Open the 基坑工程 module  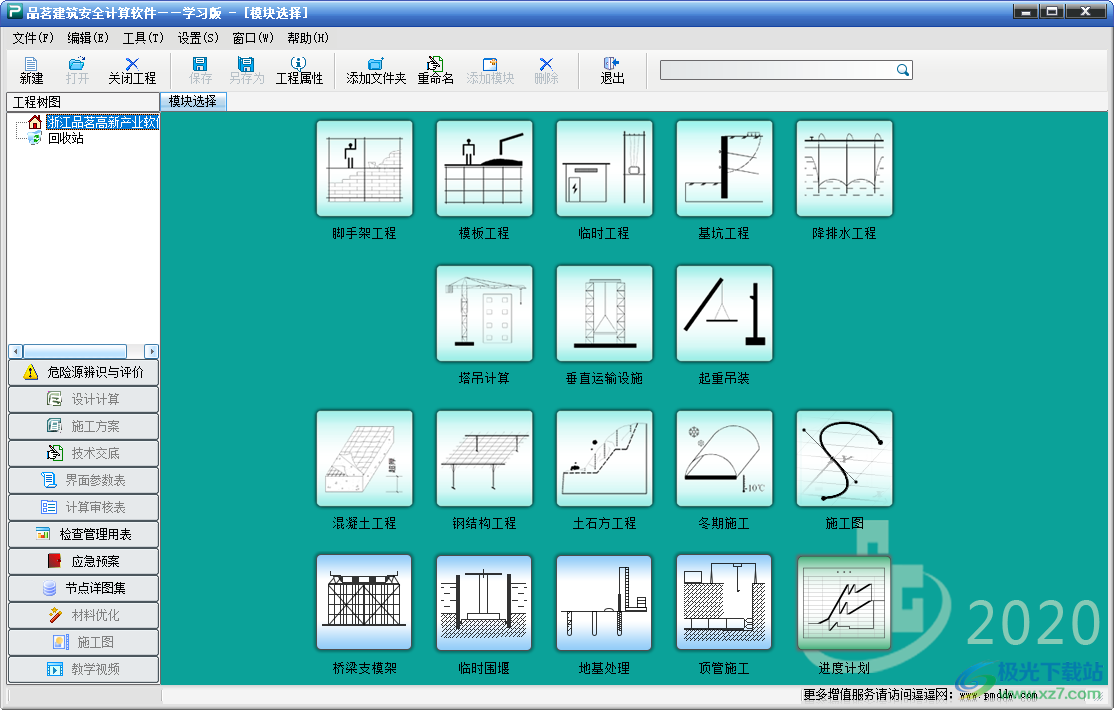pyautogui.click(x=724, y=169)
